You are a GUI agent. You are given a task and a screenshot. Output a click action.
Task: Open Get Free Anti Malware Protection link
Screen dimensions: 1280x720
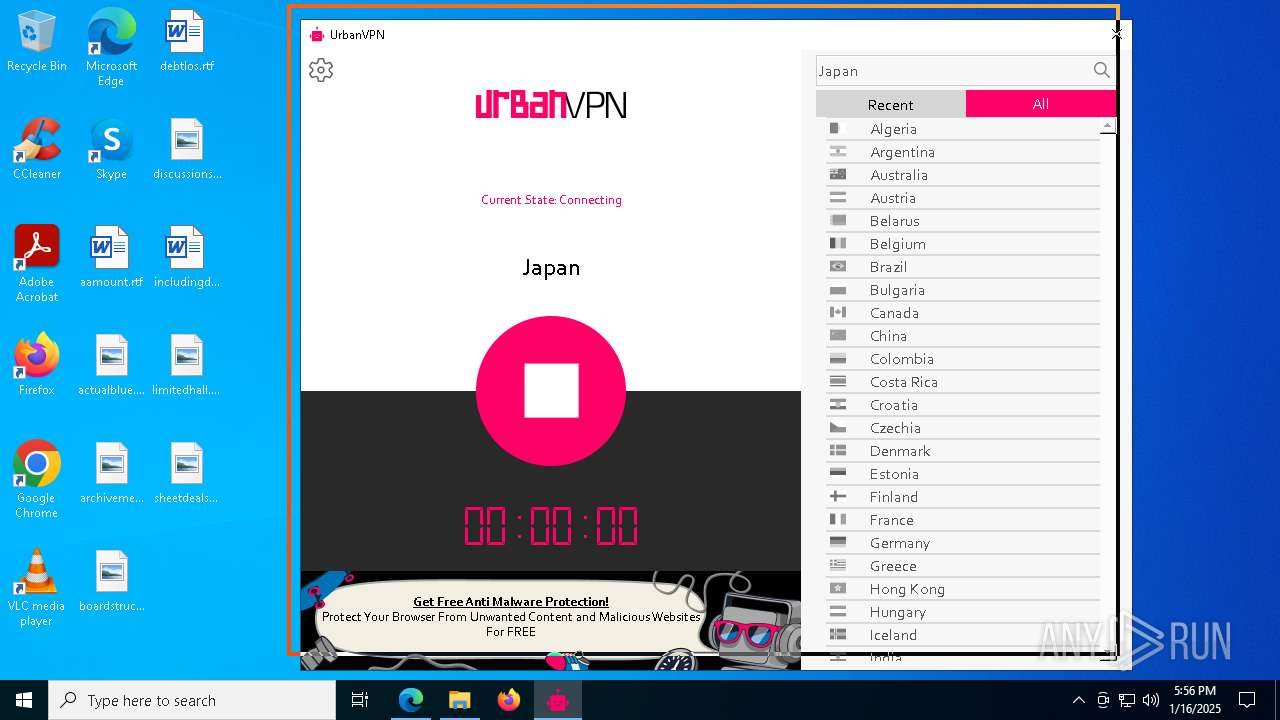(x=511, y=602)
